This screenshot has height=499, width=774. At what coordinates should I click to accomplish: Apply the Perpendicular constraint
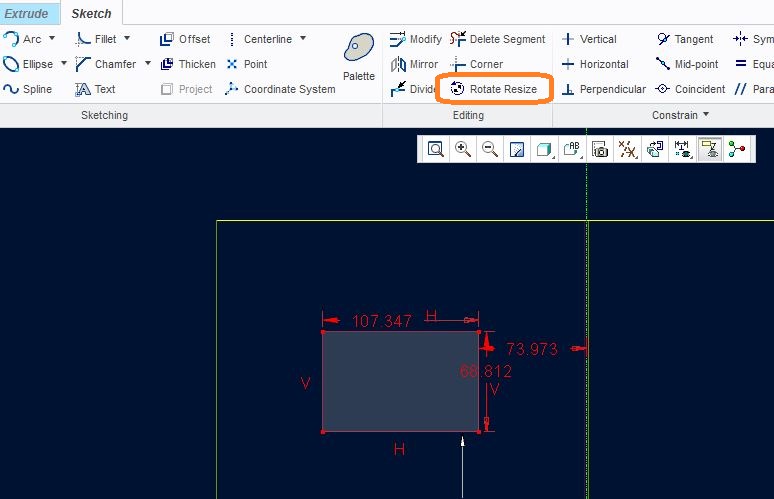[x=604, y=89]
